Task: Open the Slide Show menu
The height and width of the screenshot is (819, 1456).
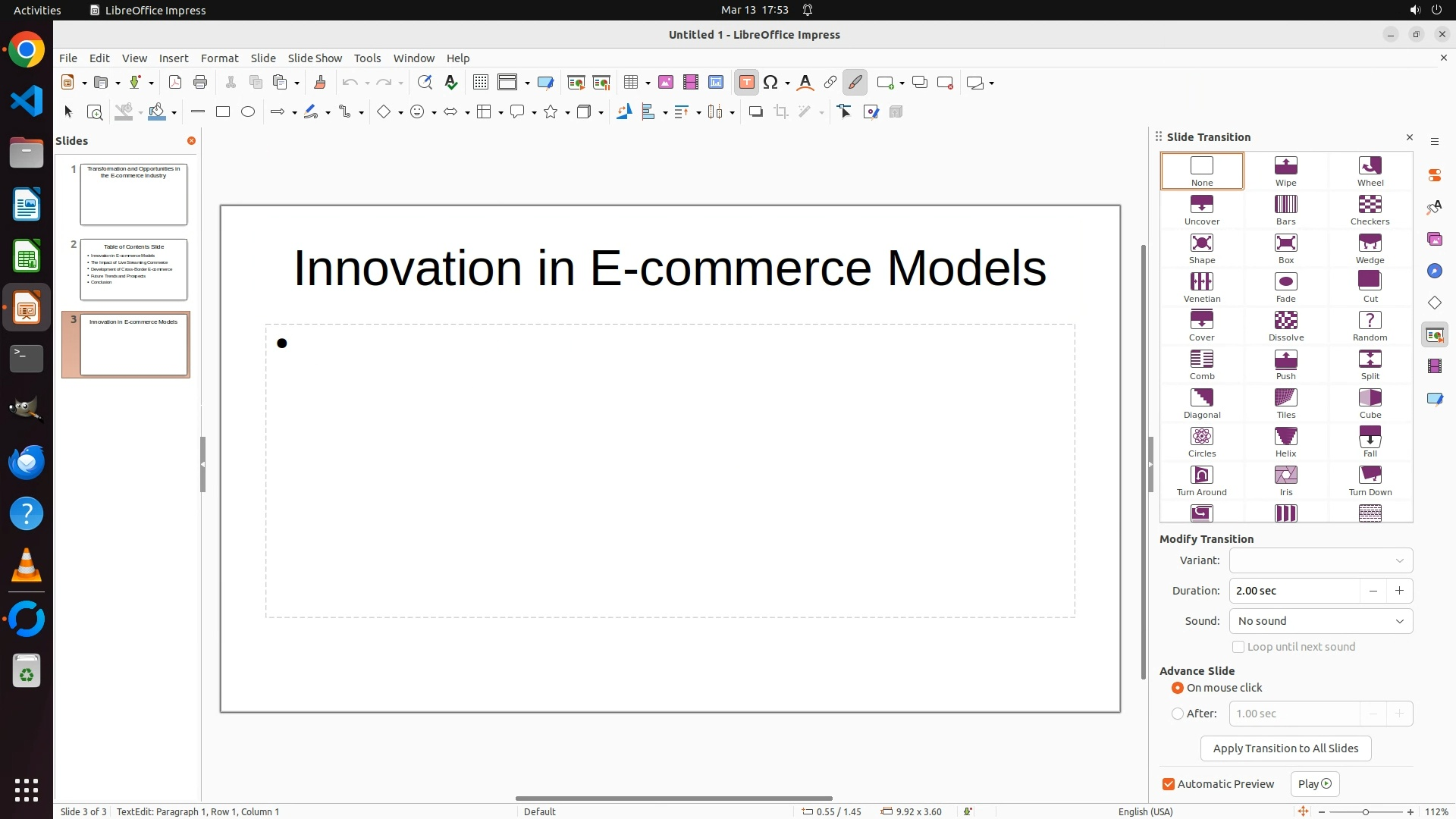Action: coord(315,58)
